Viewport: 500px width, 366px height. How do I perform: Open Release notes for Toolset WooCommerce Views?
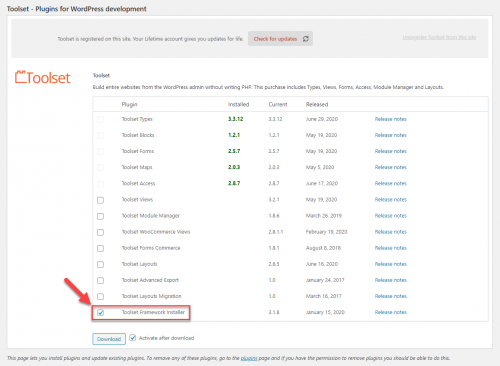click(x=391, y=232)
